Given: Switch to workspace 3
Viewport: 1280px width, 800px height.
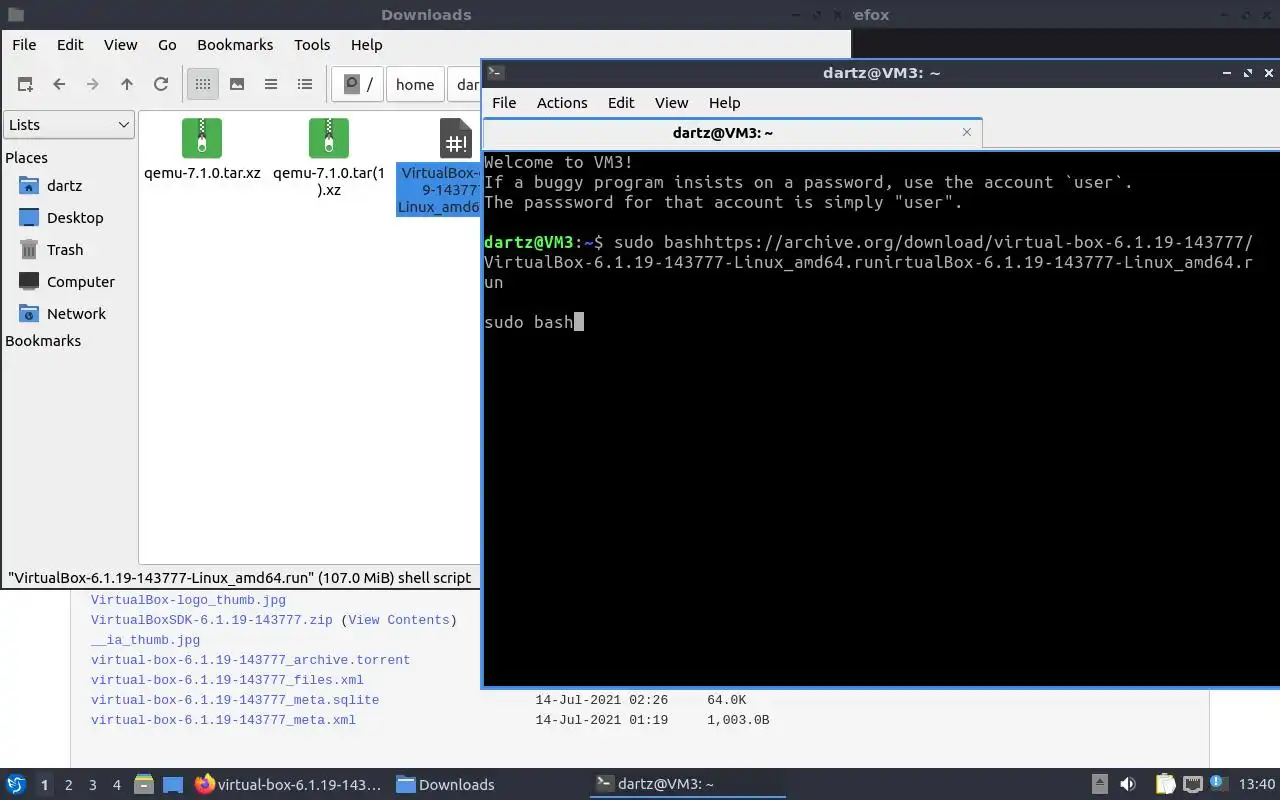Looking at the screenshot, I should [93, 785].
